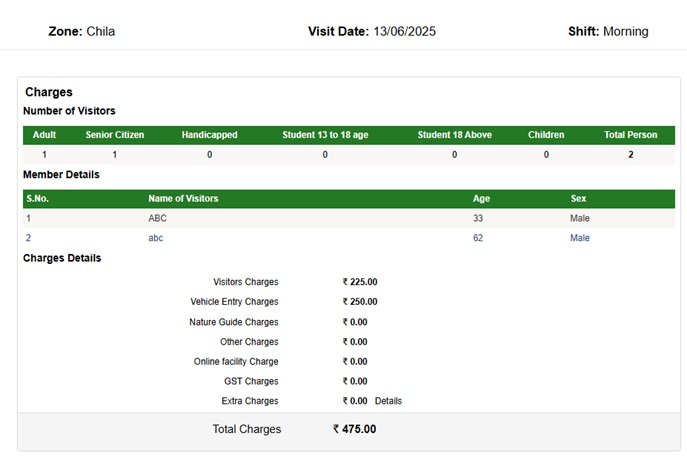Select the ₹ 225.00 visitors charge amount
Viewport: 687px width, 458px height.
coord(360,282)
